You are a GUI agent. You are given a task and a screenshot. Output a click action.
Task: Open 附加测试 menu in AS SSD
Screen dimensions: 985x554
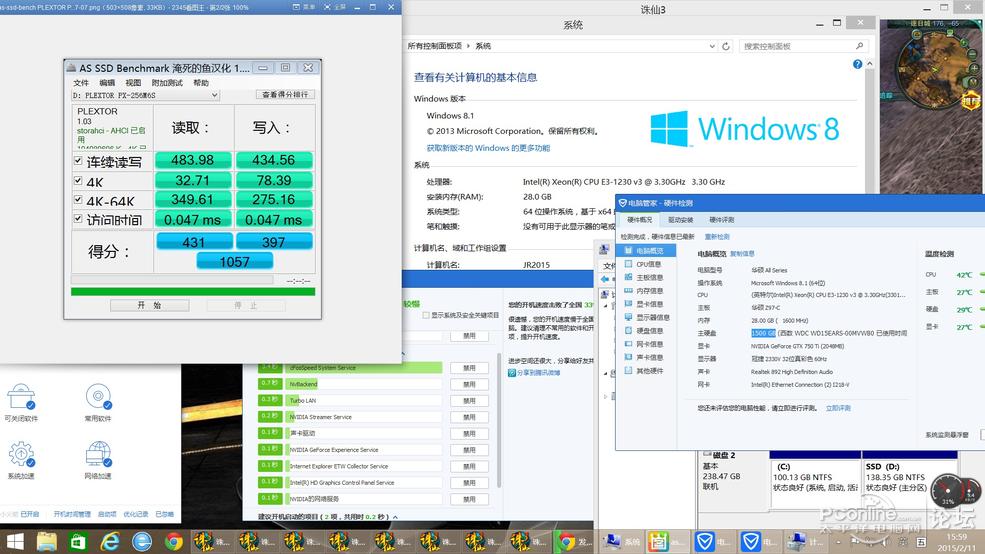click(167, 83)
